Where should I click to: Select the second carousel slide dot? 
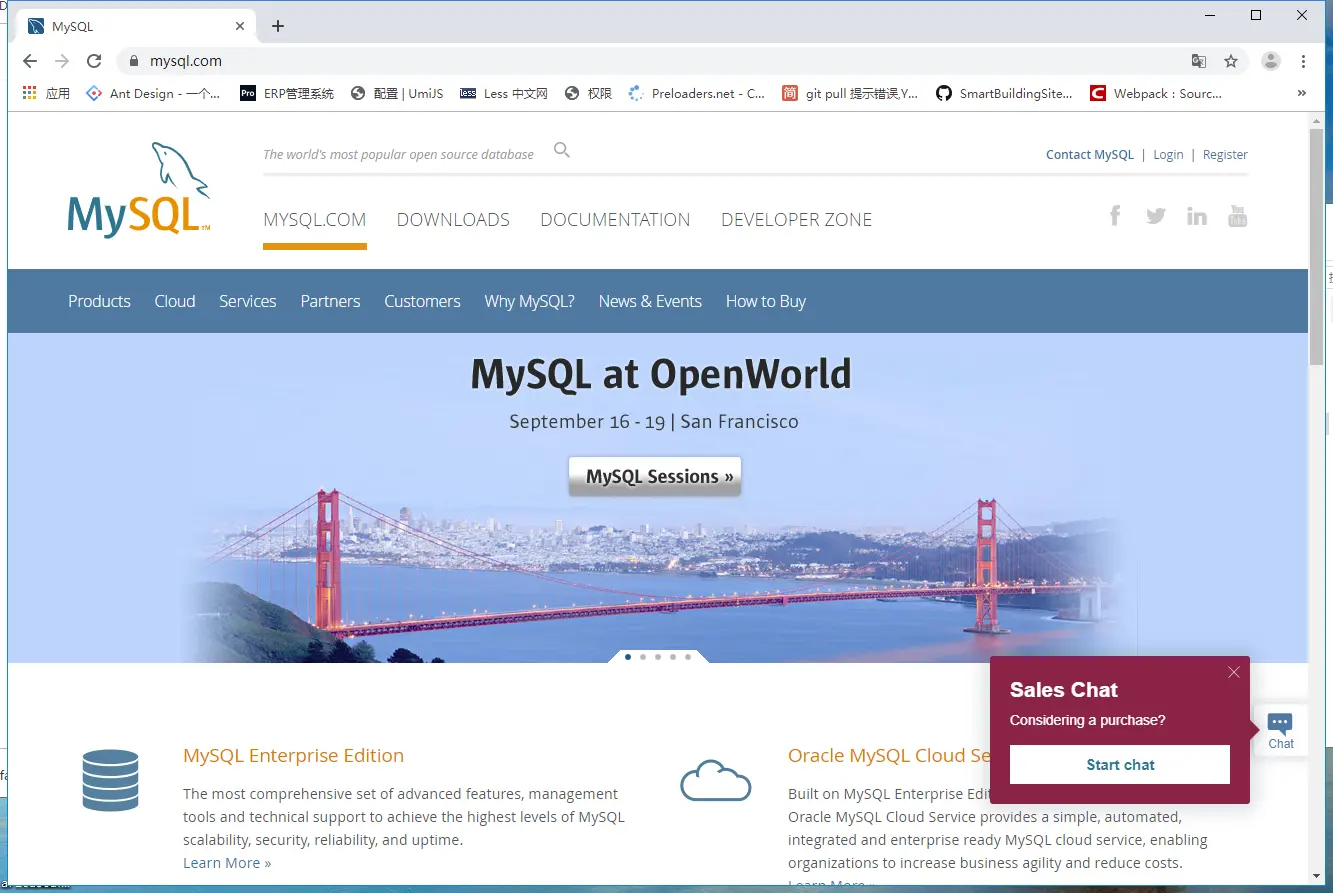click(643, 657)
